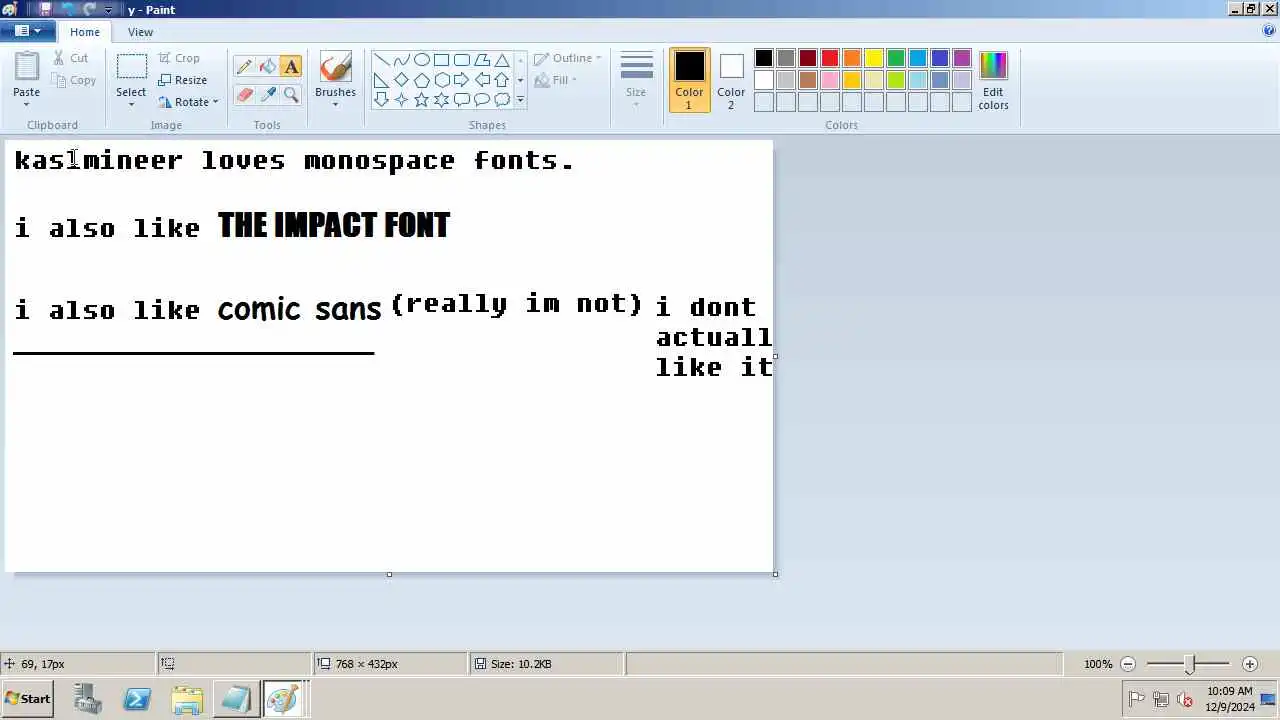The image size is (1280, 720).
Task: Switch to the View tab
Action: tap(140, 32)
